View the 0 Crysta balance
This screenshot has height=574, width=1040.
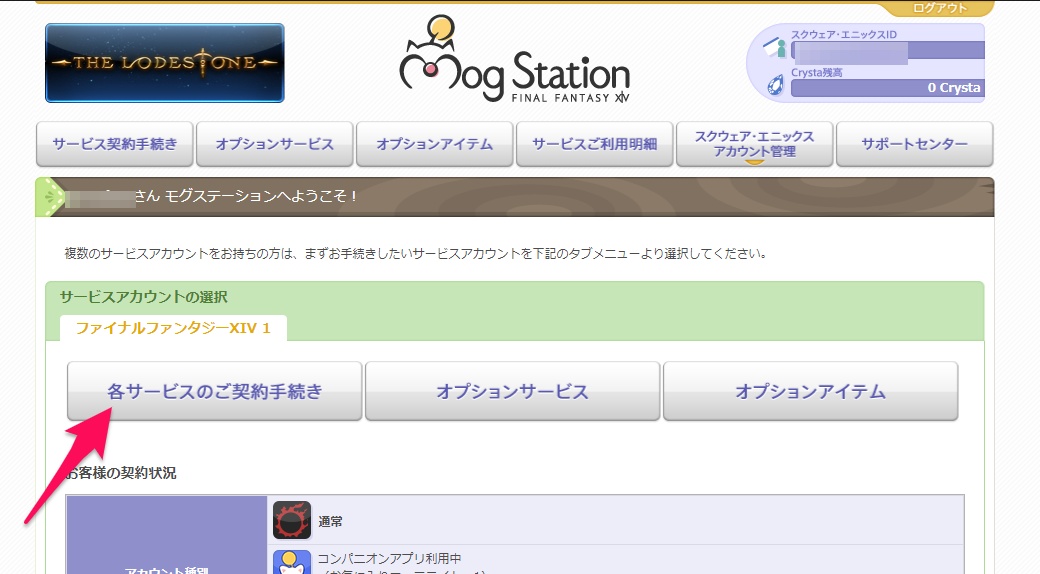(887, 88)
